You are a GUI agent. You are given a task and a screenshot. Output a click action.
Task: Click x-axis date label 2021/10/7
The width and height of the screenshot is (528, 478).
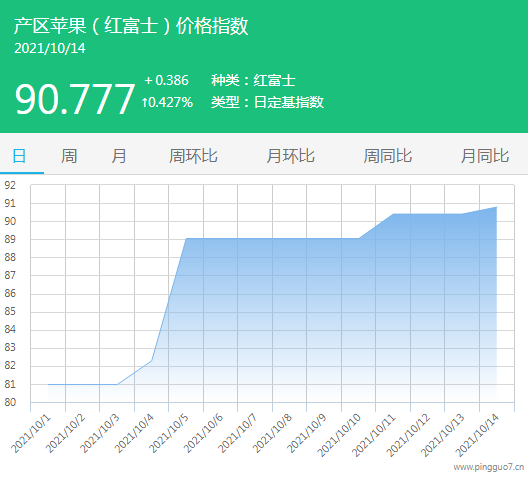click(x=238, y=434)
